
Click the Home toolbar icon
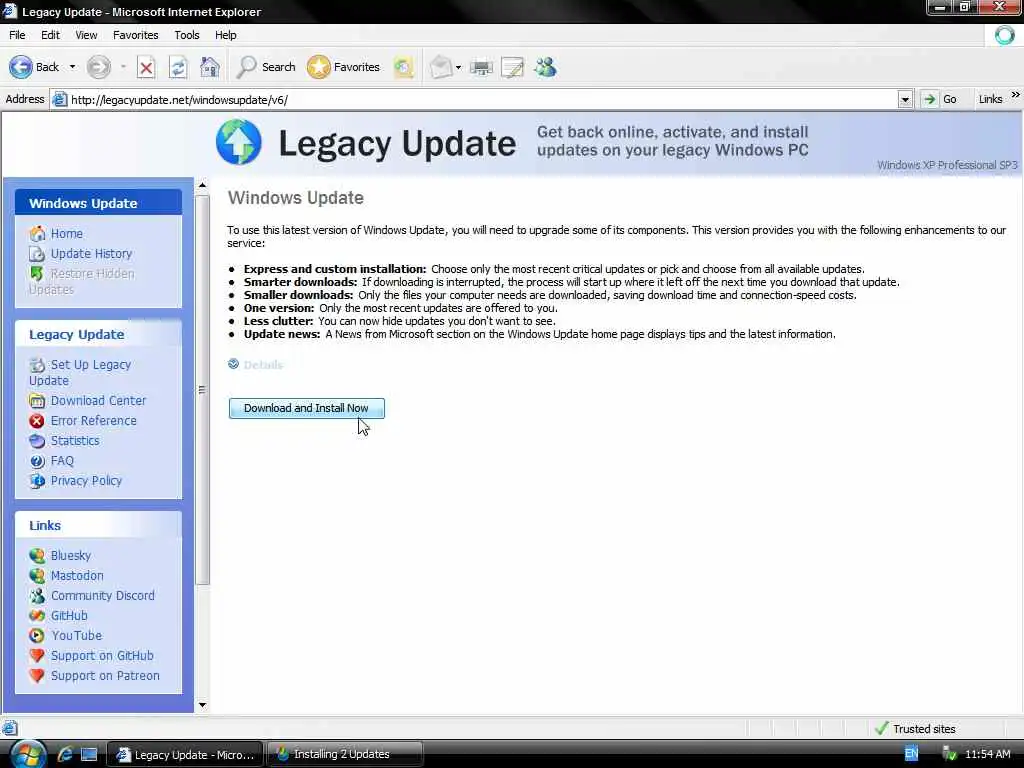(210, 67)
